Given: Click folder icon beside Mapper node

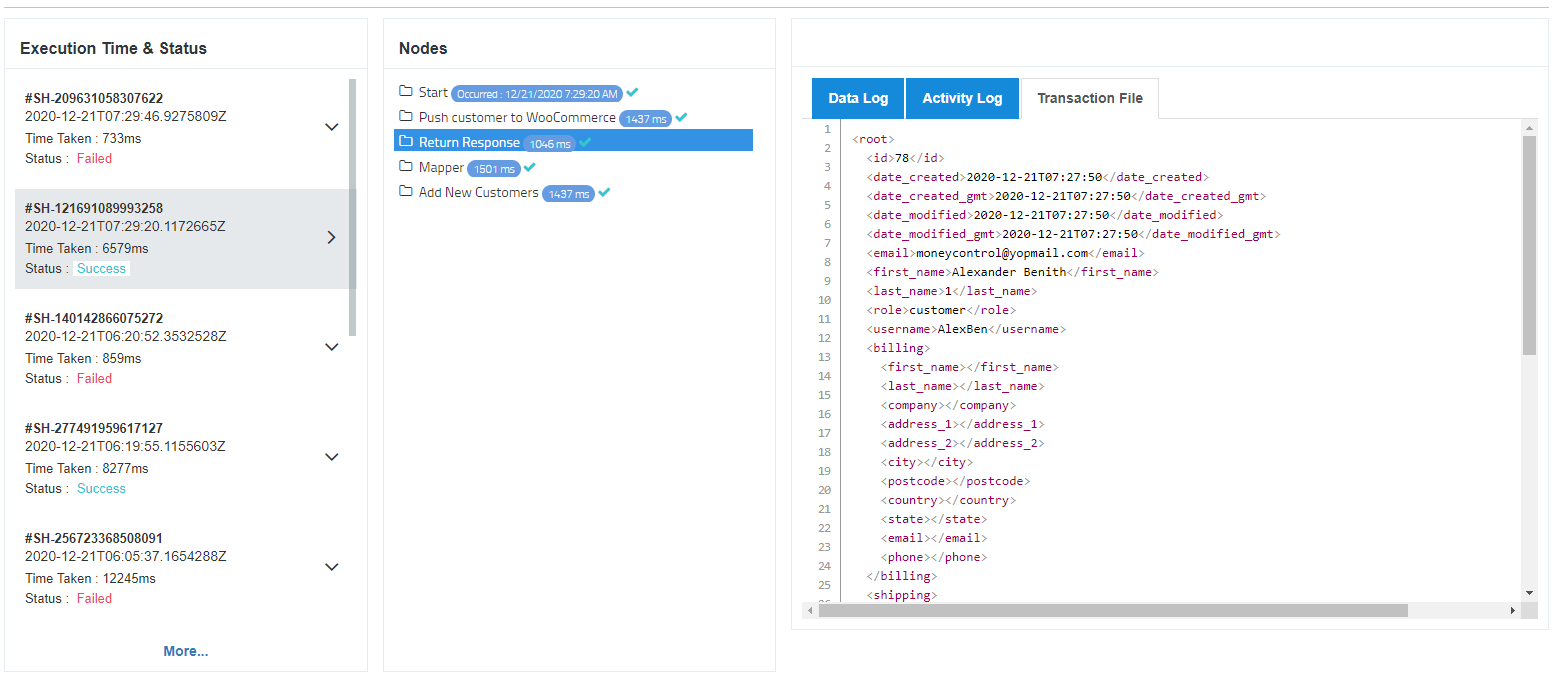Looking at the screenshot, I should pos(406,167).
